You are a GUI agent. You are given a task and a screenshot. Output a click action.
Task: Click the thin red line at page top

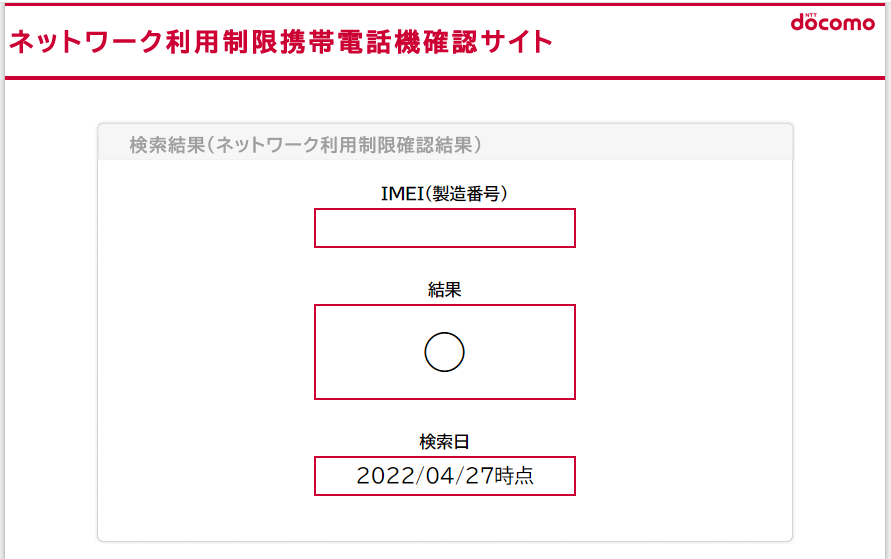click(445, 4)
